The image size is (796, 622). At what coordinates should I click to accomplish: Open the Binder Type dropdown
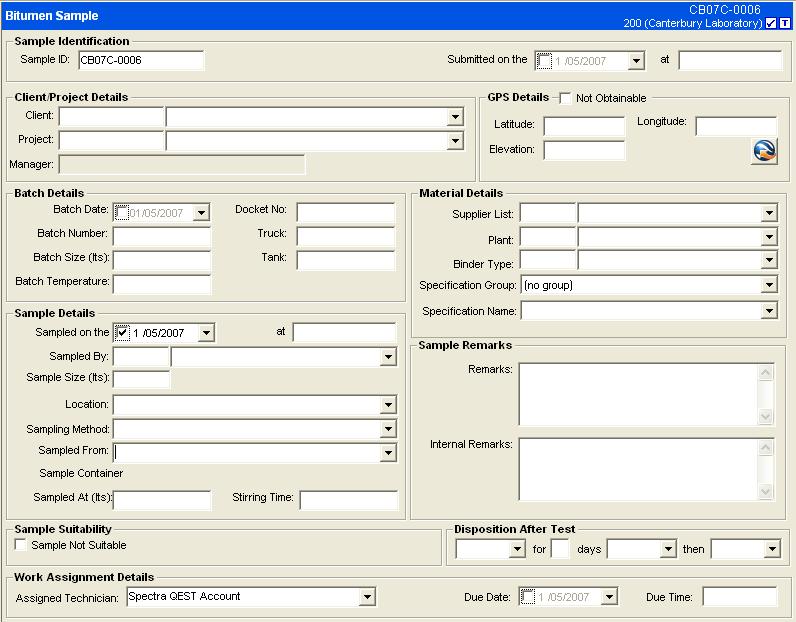[768, 261]
